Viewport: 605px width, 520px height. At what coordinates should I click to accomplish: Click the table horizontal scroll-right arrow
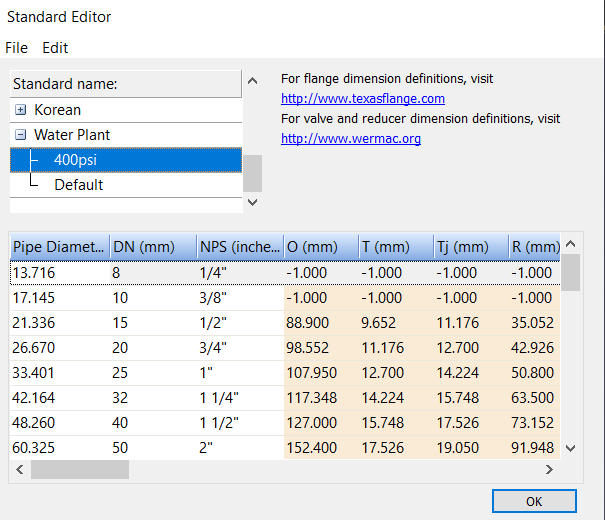point(549,469)
